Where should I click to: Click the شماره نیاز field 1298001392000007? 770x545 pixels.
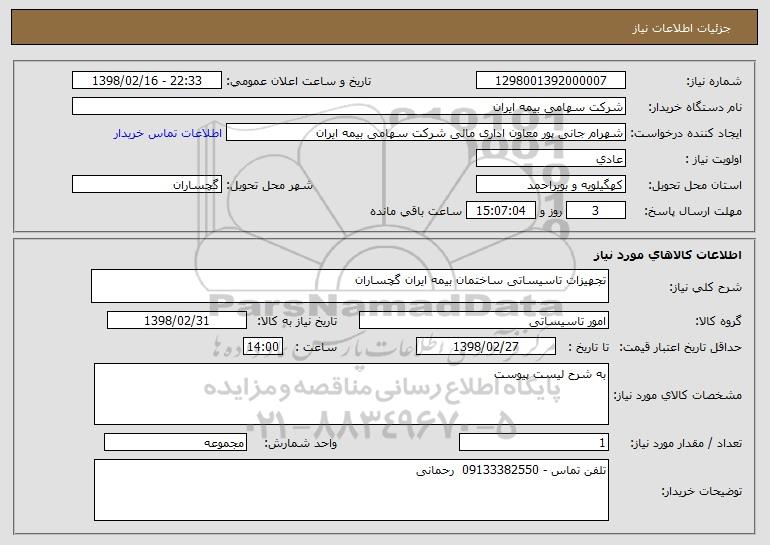tap(550, 81)
